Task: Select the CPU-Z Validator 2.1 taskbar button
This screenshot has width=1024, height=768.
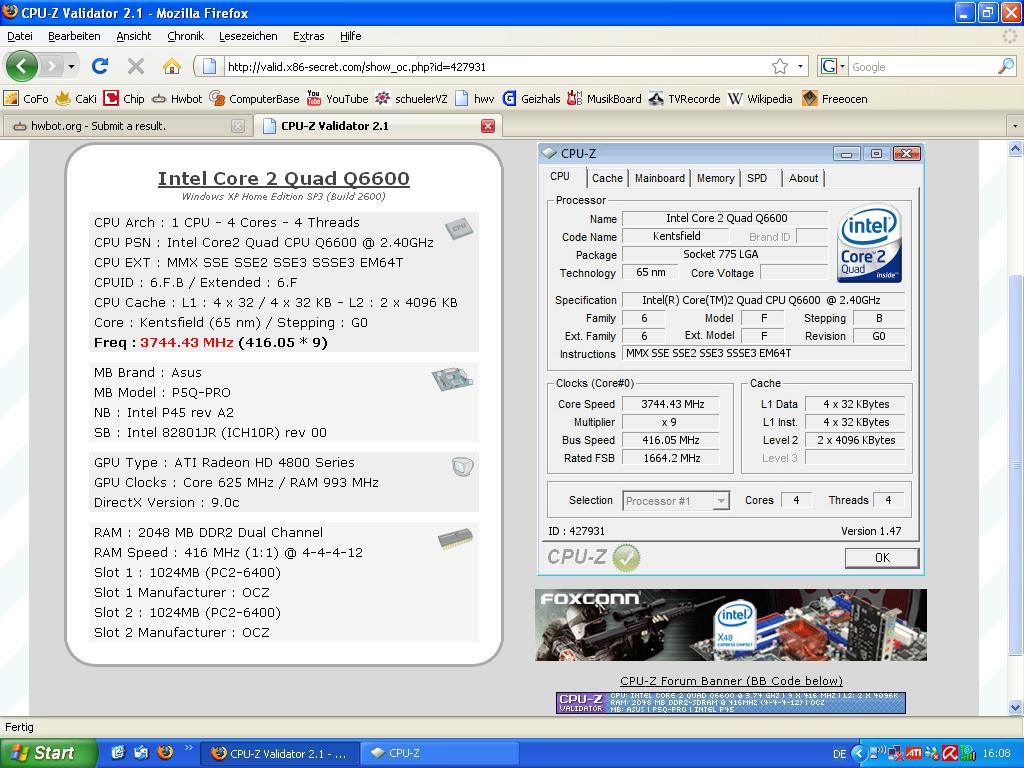Action: (281, 753)
